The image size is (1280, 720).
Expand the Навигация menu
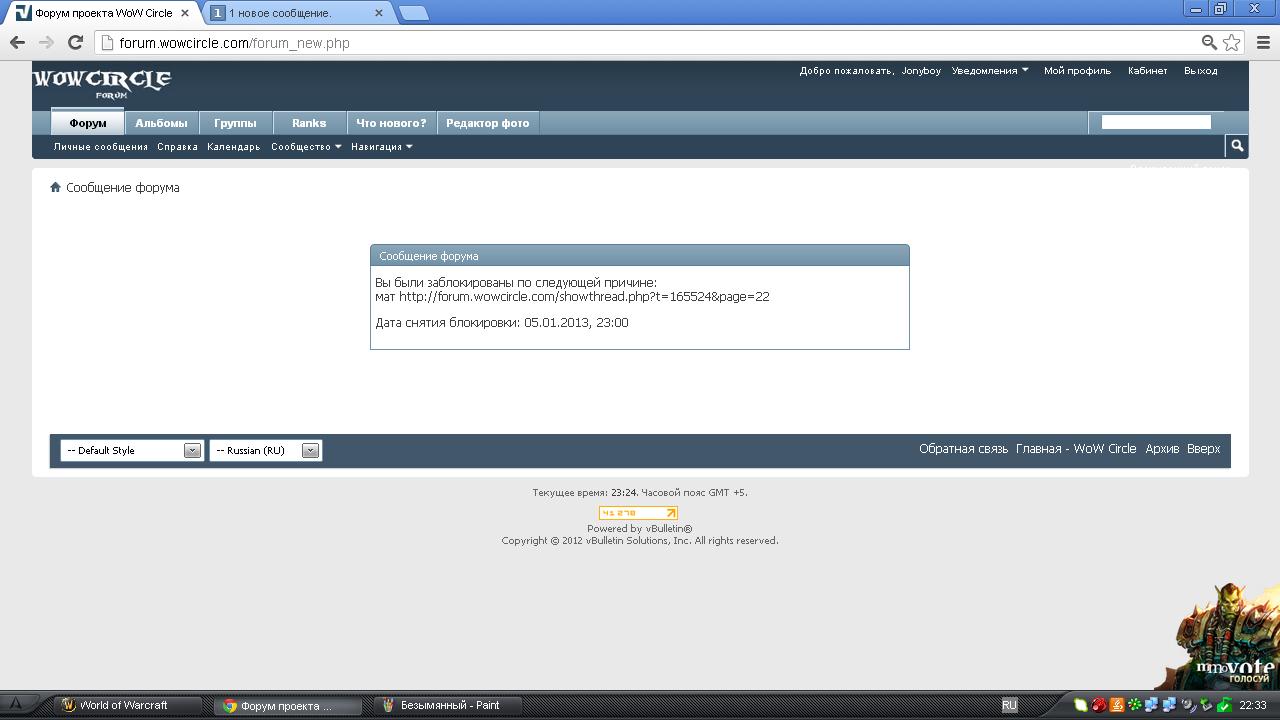381,147
